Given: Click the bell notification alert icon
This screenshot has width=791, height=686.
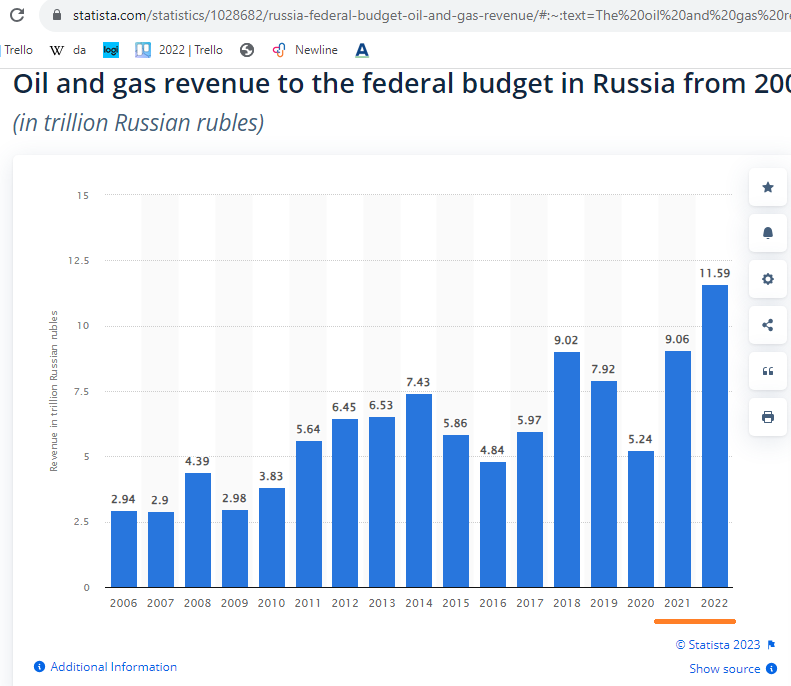Looking at the screenshot, I should coord(768,233).
